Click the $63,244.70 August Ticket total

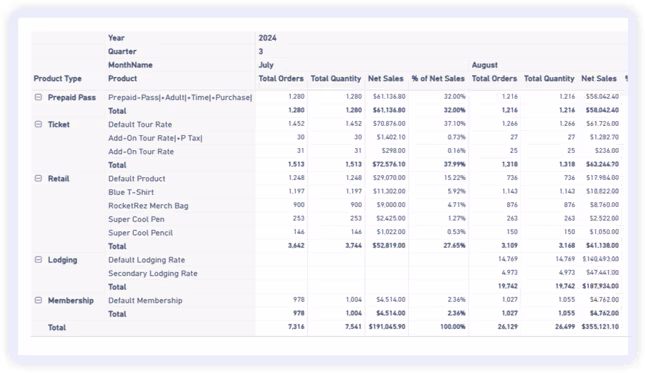coord(602,164)
